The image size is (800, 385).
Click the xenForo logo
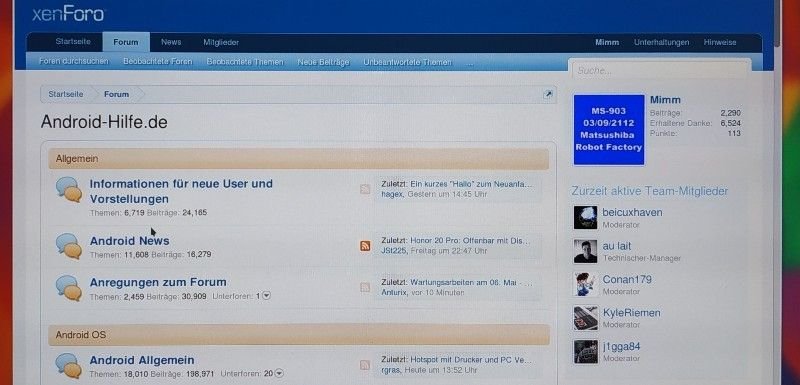click(68, 14)
